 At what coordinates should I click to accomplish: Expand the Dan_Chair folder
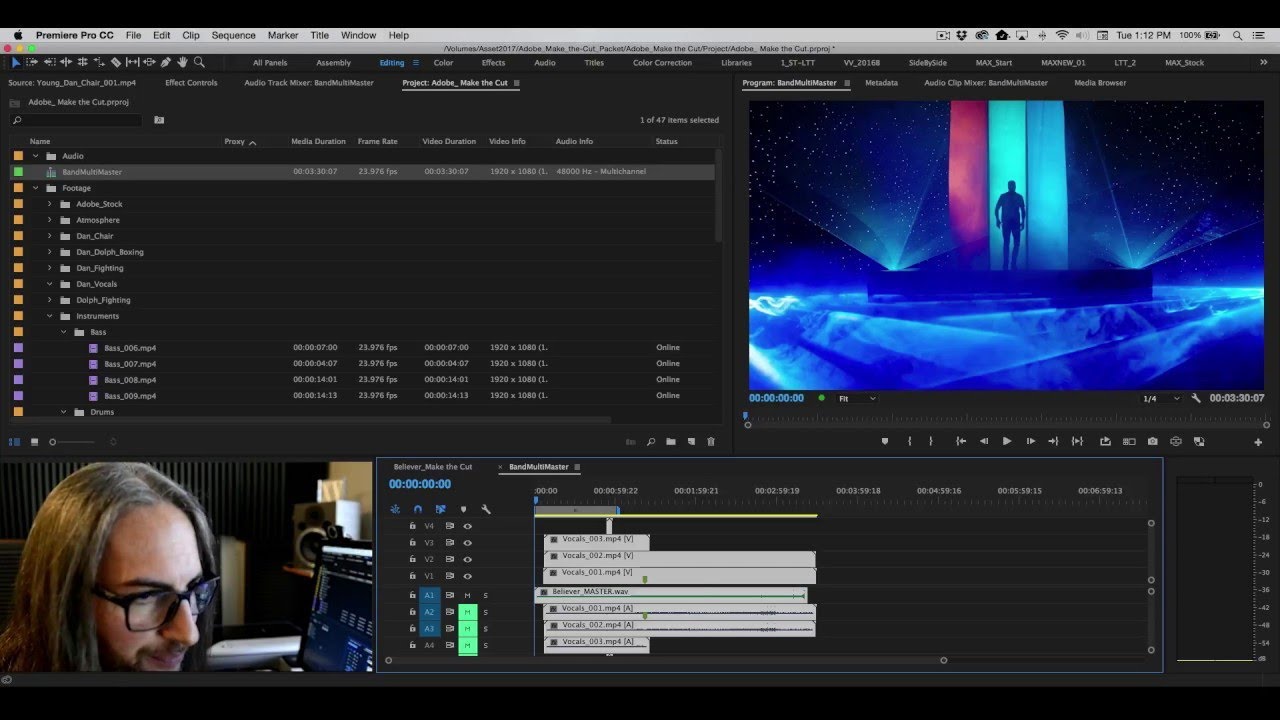(x=49, y=236)
